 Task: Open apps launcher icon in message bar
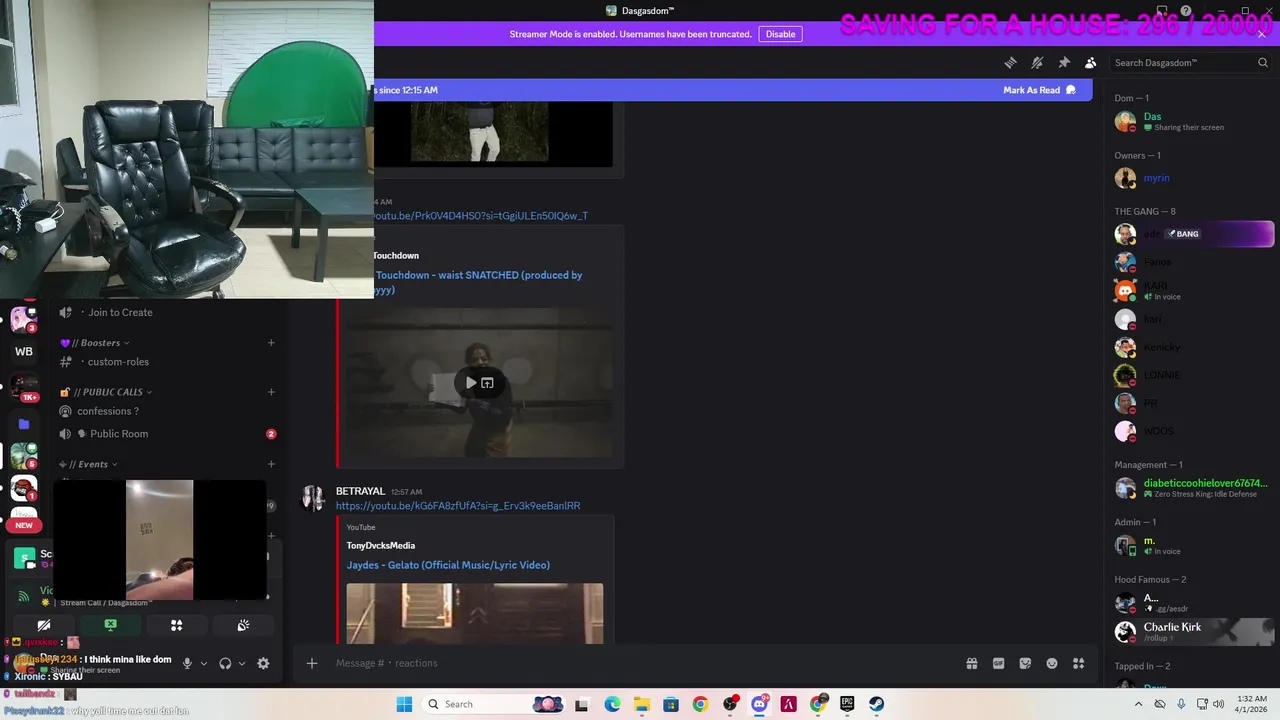coord(1078,663)
